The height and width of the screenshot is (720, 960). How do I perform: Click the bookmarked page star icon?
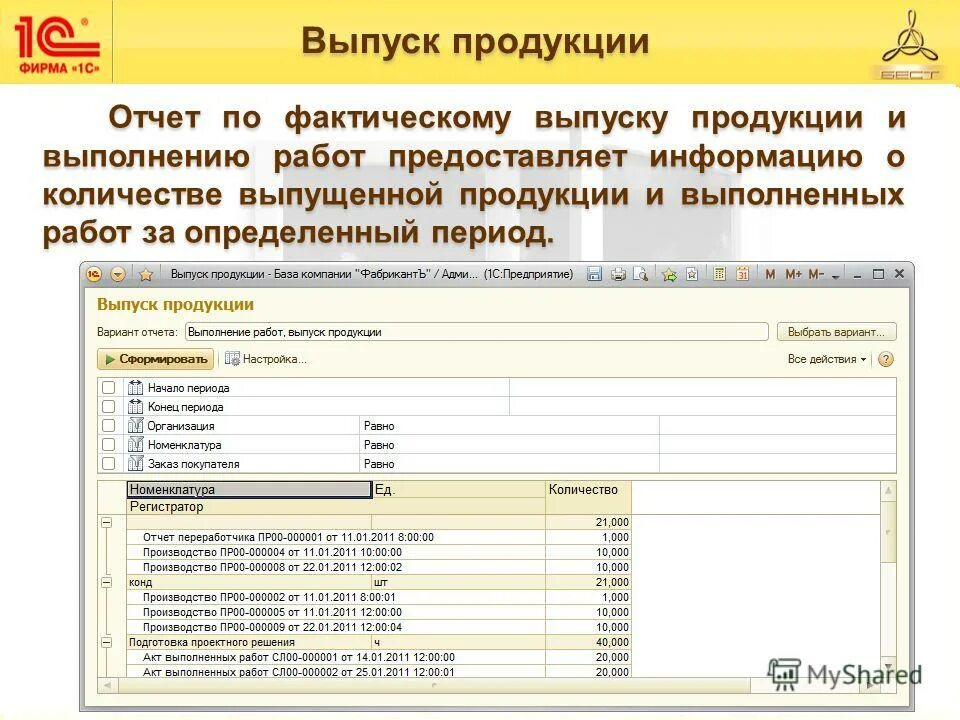pos(692,274)
